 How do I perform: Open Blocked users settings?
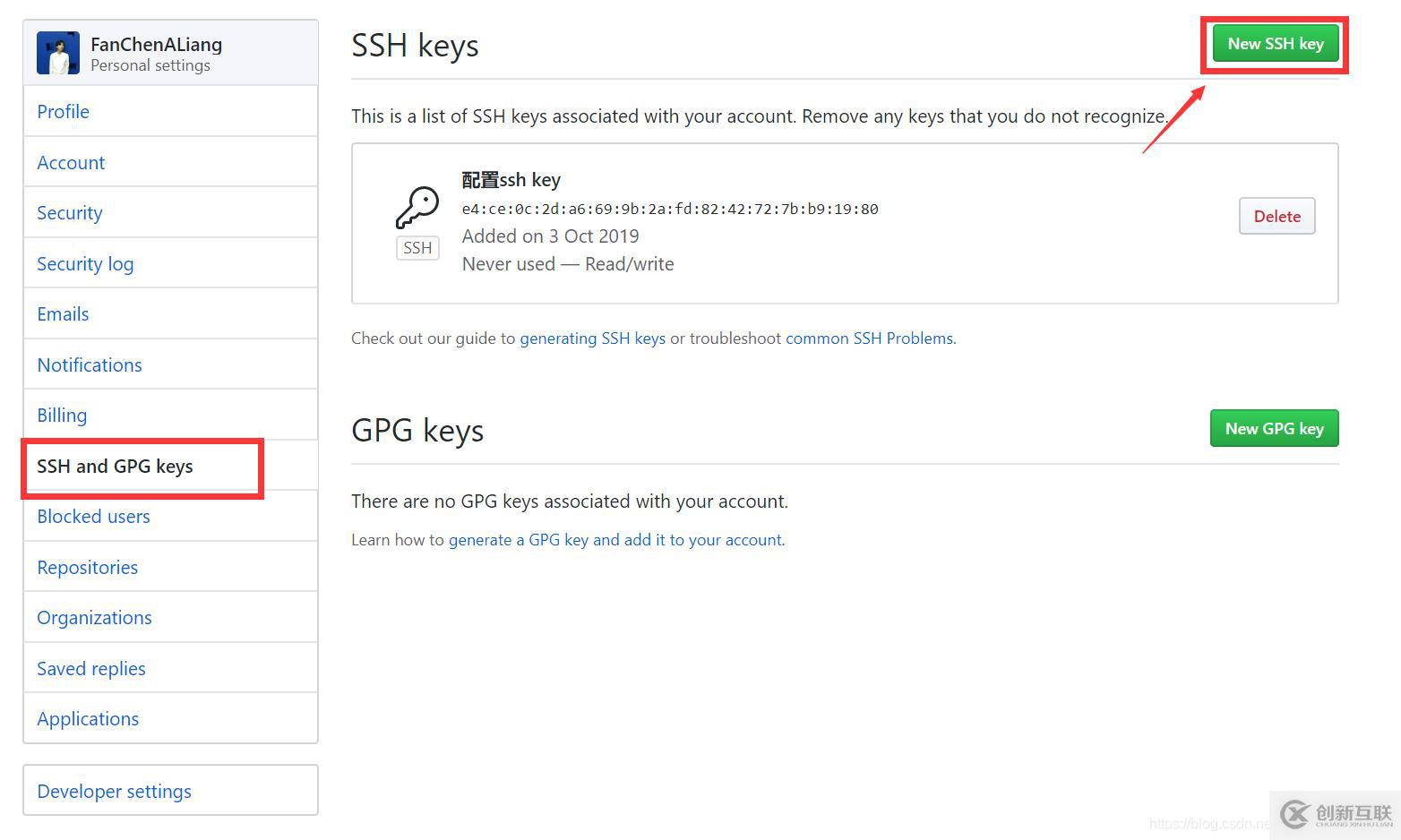pos(93,517)
